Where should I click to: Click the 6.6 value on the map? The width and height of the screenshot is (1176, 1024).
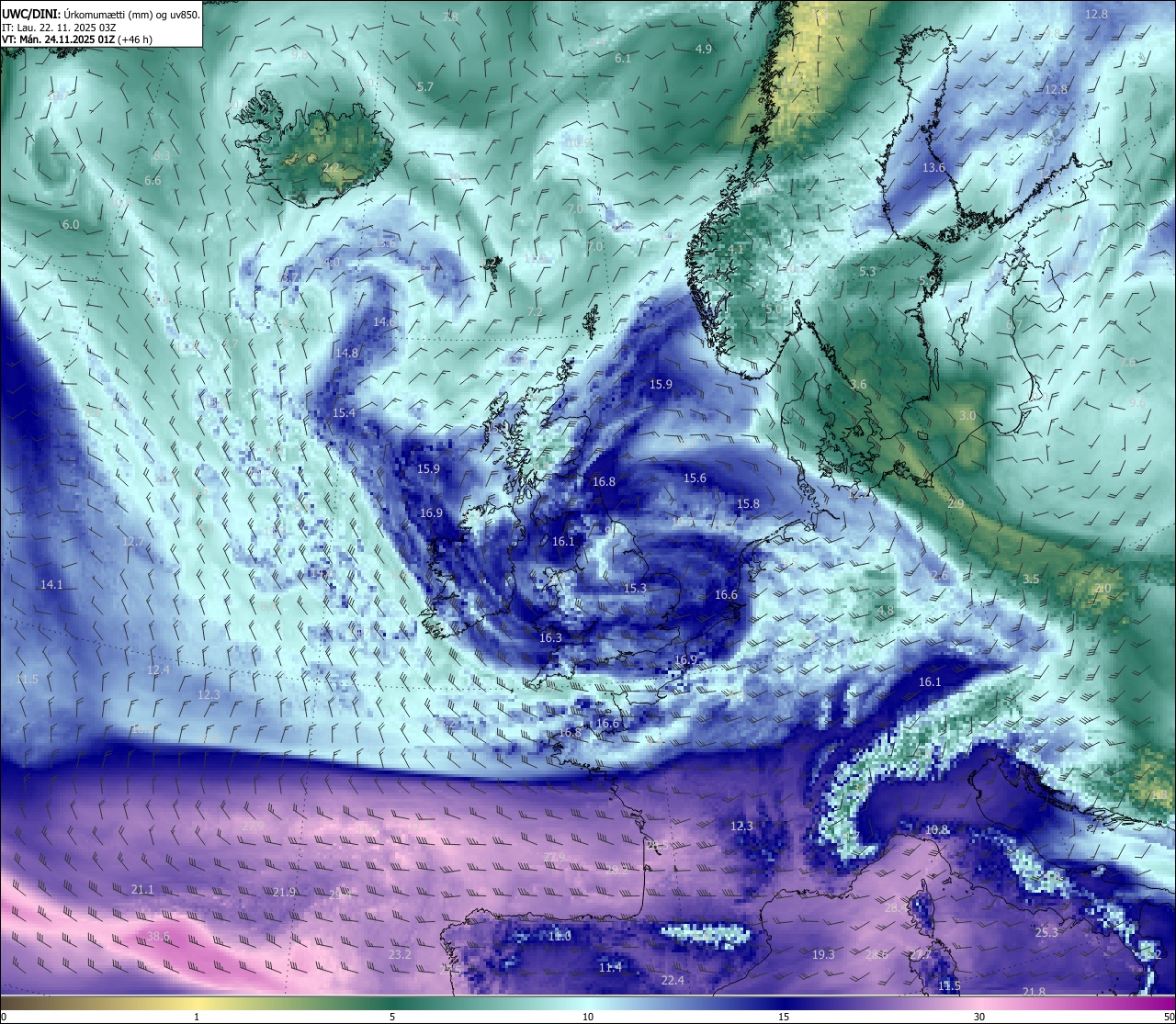[x=153, y=181]
